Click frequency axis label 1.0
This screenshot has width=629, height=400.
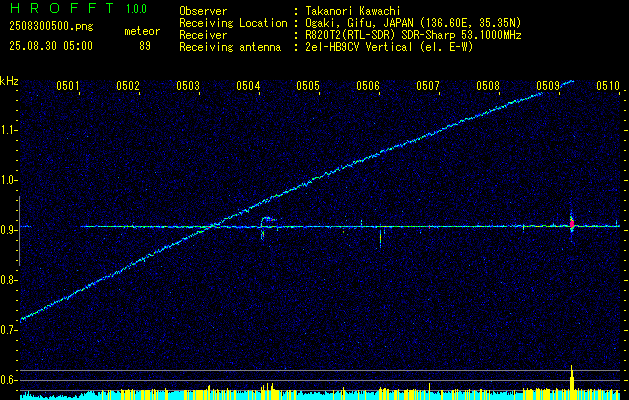coord(8,181)
